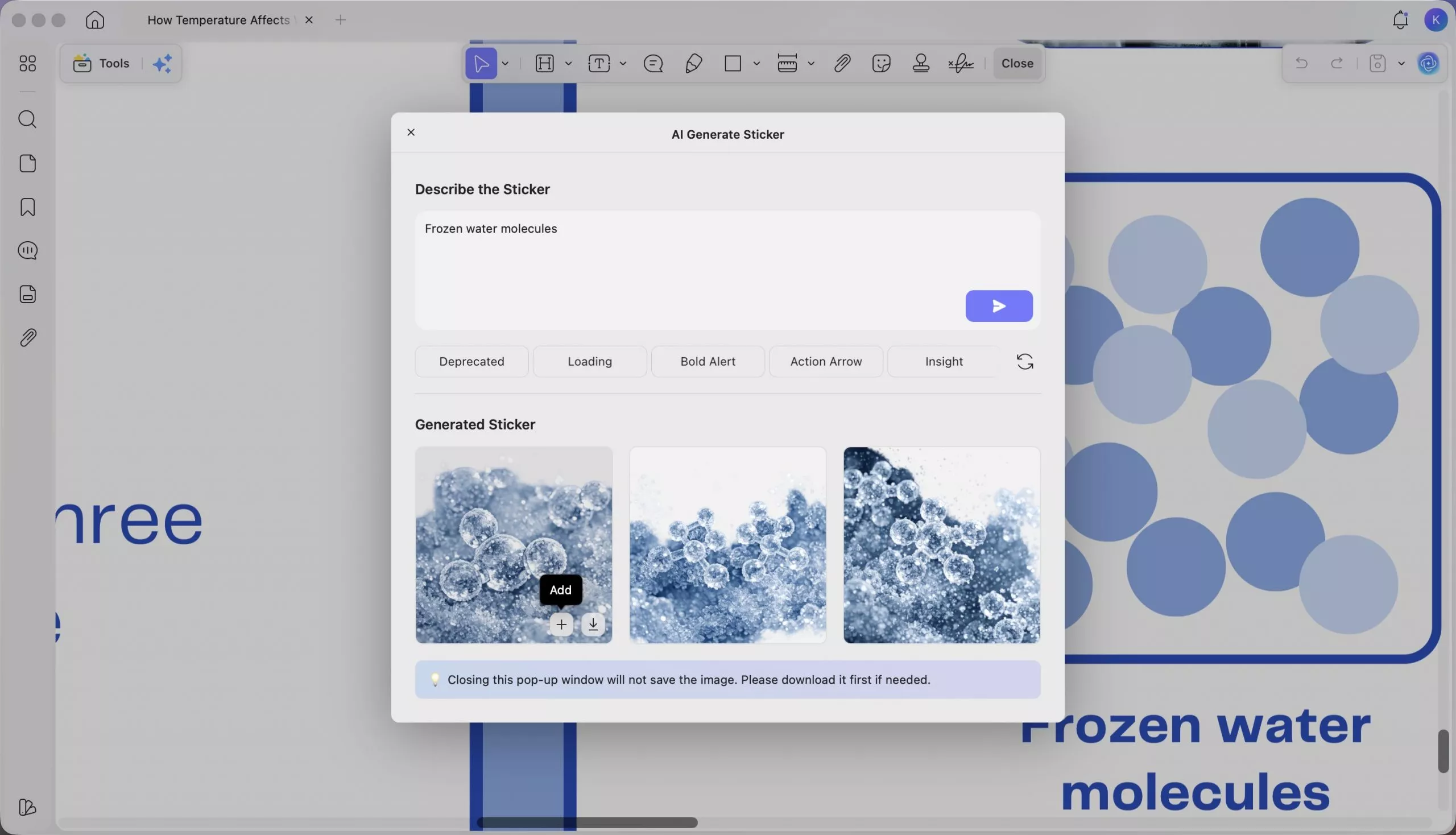
Task: Click the undo icon
Action: coord(1301,63)
